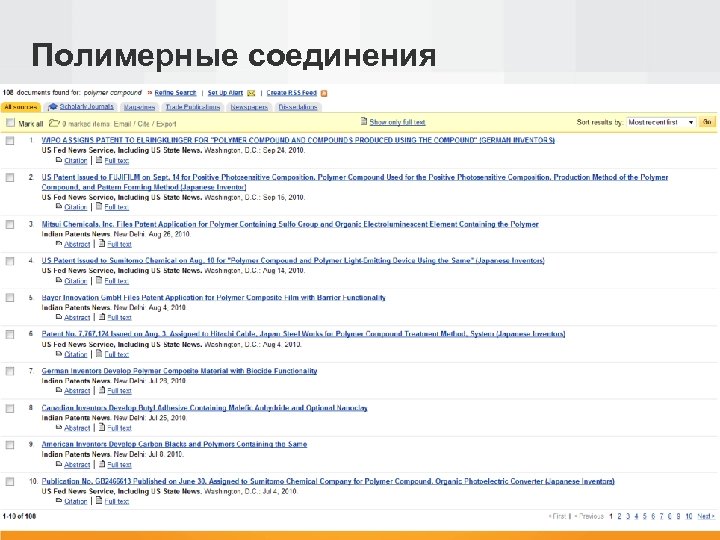
Task: Open the WIPO Assigns Patent to ElringKlinger result
Action: point(298,140)
